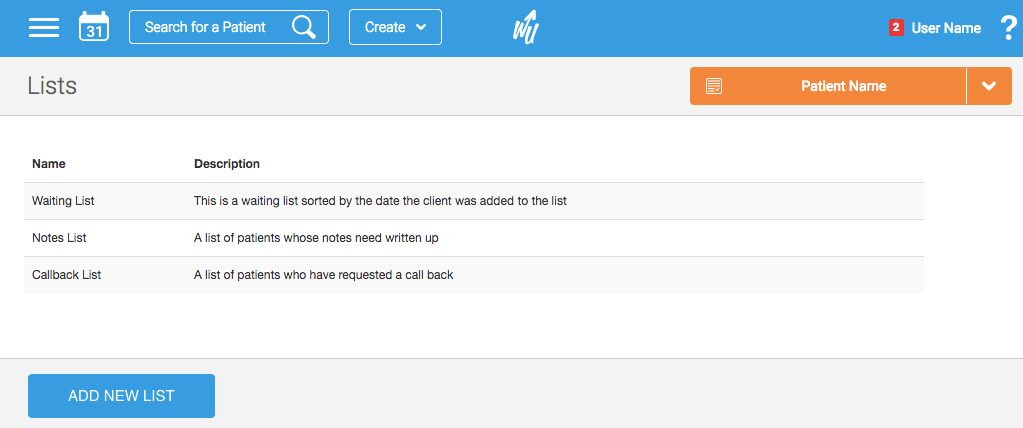Open the hamburger navigation menu
The width and height of the screenshot is (1023, 428).
[44, 28]
